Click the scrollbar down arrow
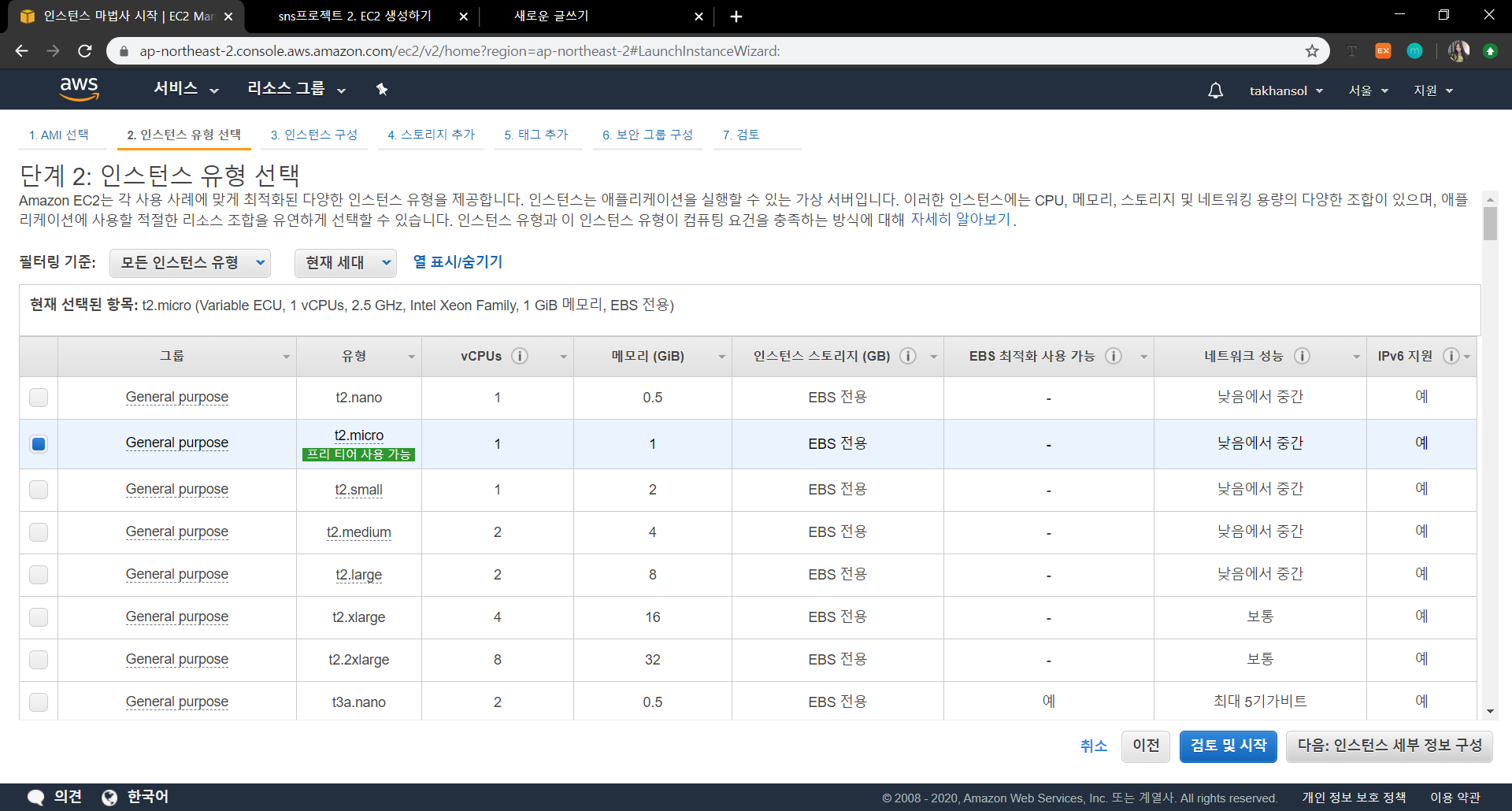The height and width of the screenshot is (811, 1512). point(1490,712)
